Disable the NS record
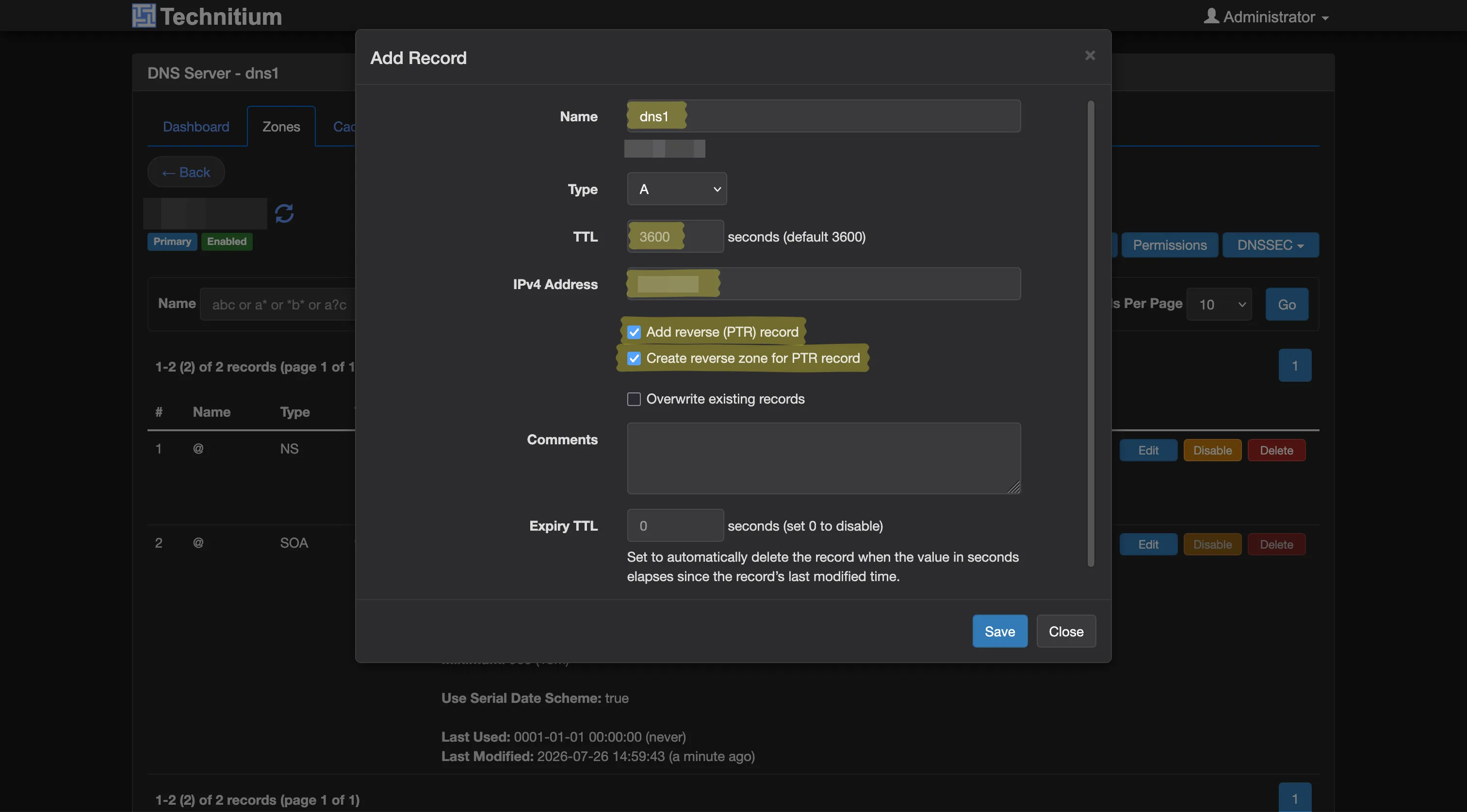The height and width of the screenshot is (812, 1467). (x=1212, y=451)
